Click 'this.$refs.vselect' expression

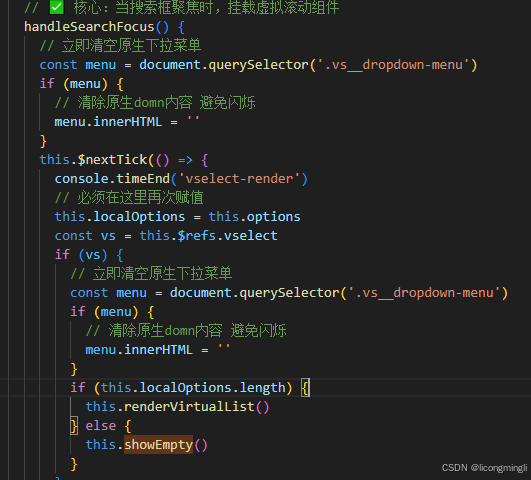[209, 235]
